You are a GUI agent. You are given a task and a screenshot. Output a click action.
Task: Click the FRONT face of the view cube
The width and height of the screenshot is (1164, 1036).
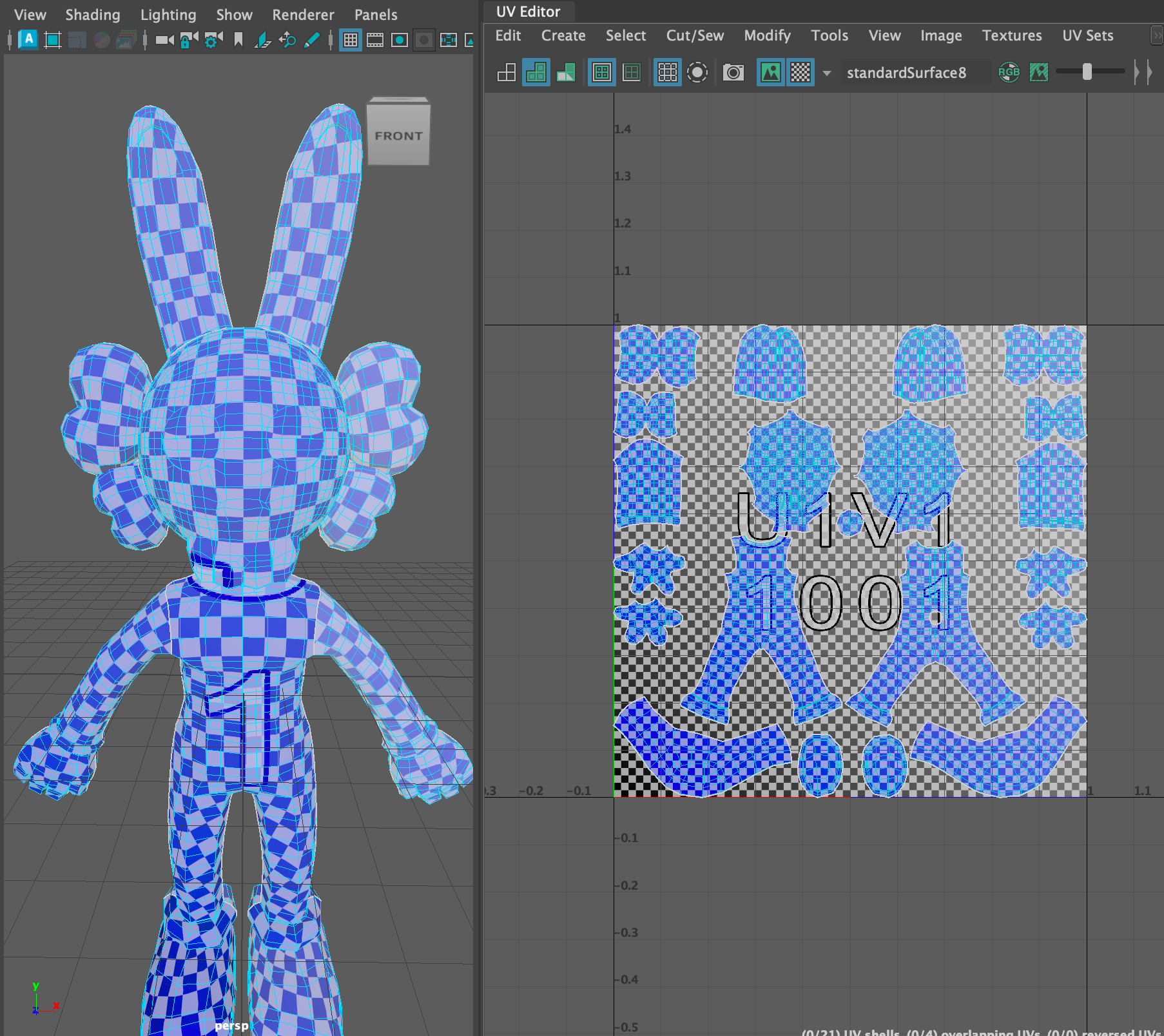point(398,135)
